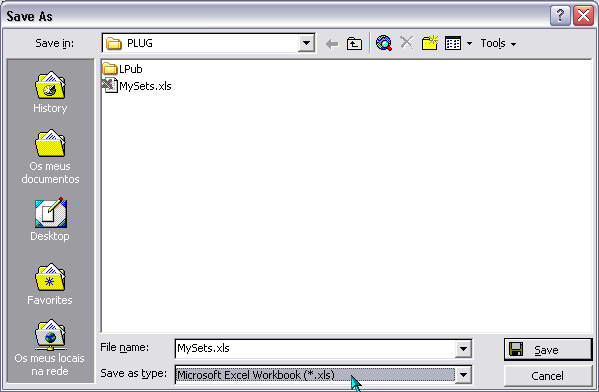Open the History places shortcut
This screenshot has height=392, width=599.
tap(50, 92)
